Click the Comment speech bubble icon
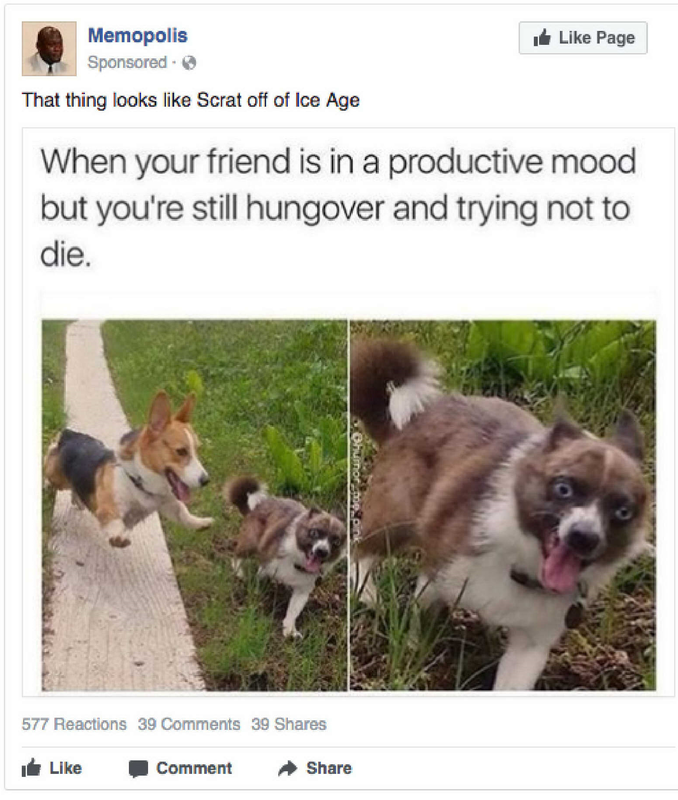Image resolution: width=678 pixels, height=800 pixels. (138, 769)
